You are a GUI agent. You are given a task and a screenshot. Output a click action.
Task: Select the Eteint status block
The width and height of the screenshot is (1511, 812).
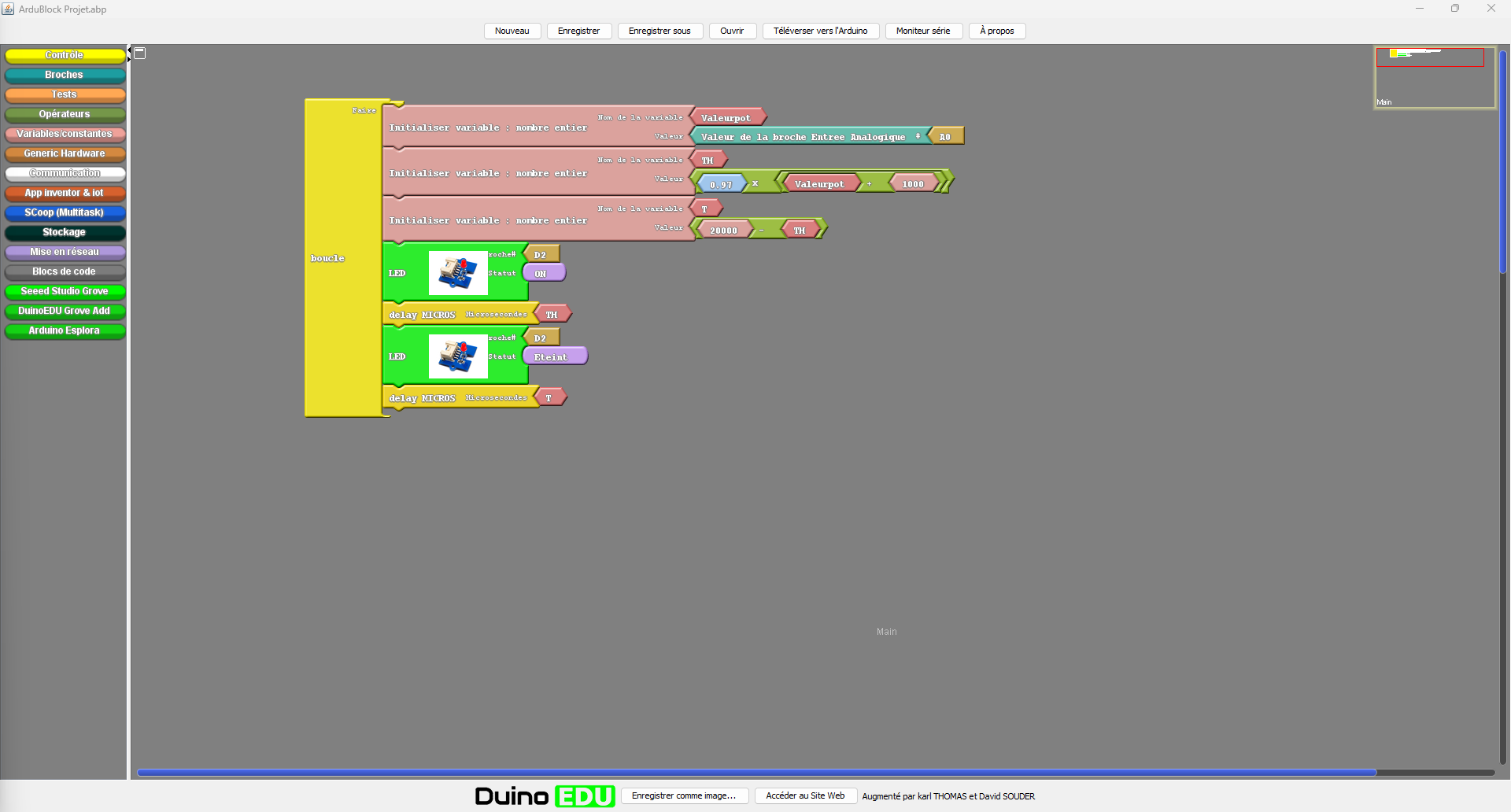554,356
